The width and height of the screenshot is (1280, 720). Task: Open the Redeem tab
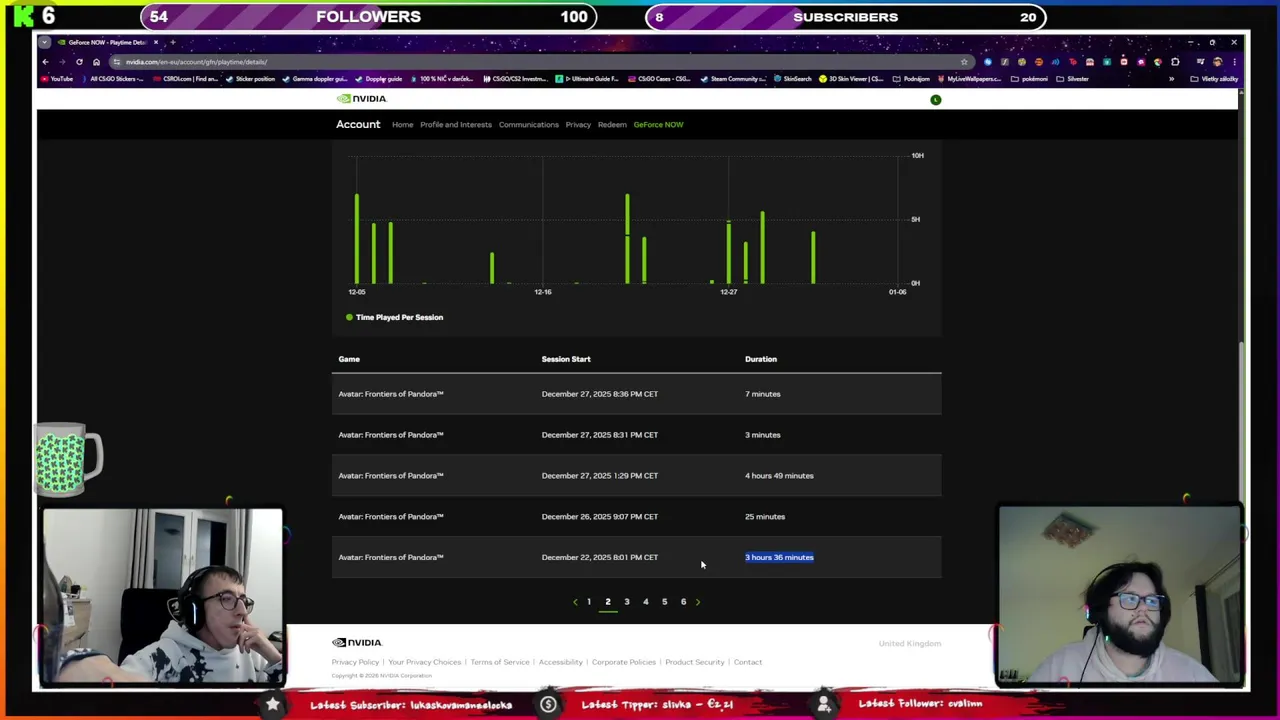click(612, 125)
